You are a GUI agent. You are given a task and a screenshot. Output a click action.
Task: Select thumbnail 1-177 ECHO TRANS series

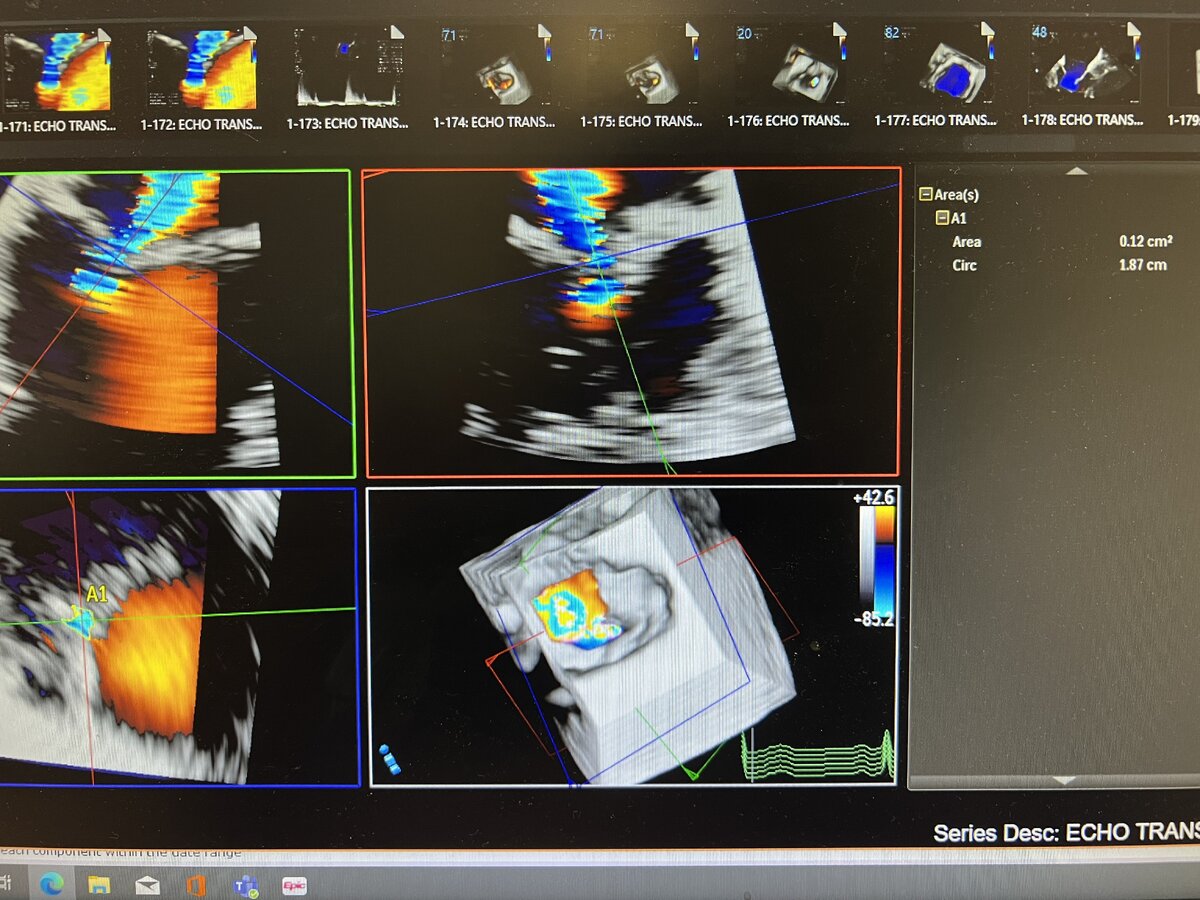[x=935, y=70]
